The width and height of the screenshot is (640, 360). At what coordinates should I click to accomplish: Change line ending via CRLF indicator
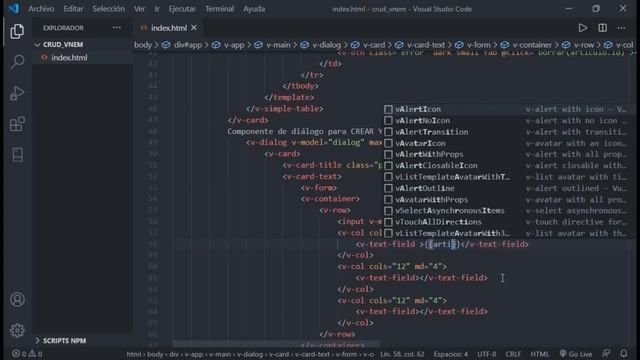tap(513, 354)
